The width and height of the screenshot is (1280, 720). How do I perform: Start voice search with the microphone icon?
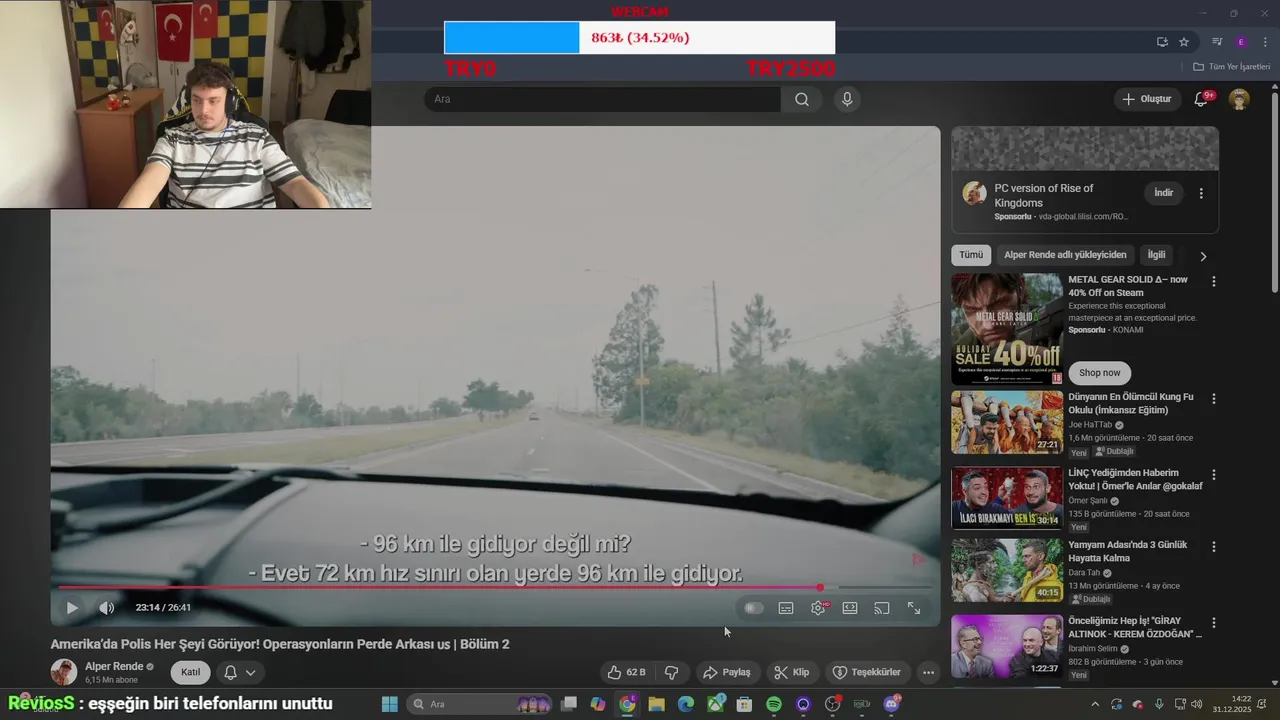click(847, 99)
